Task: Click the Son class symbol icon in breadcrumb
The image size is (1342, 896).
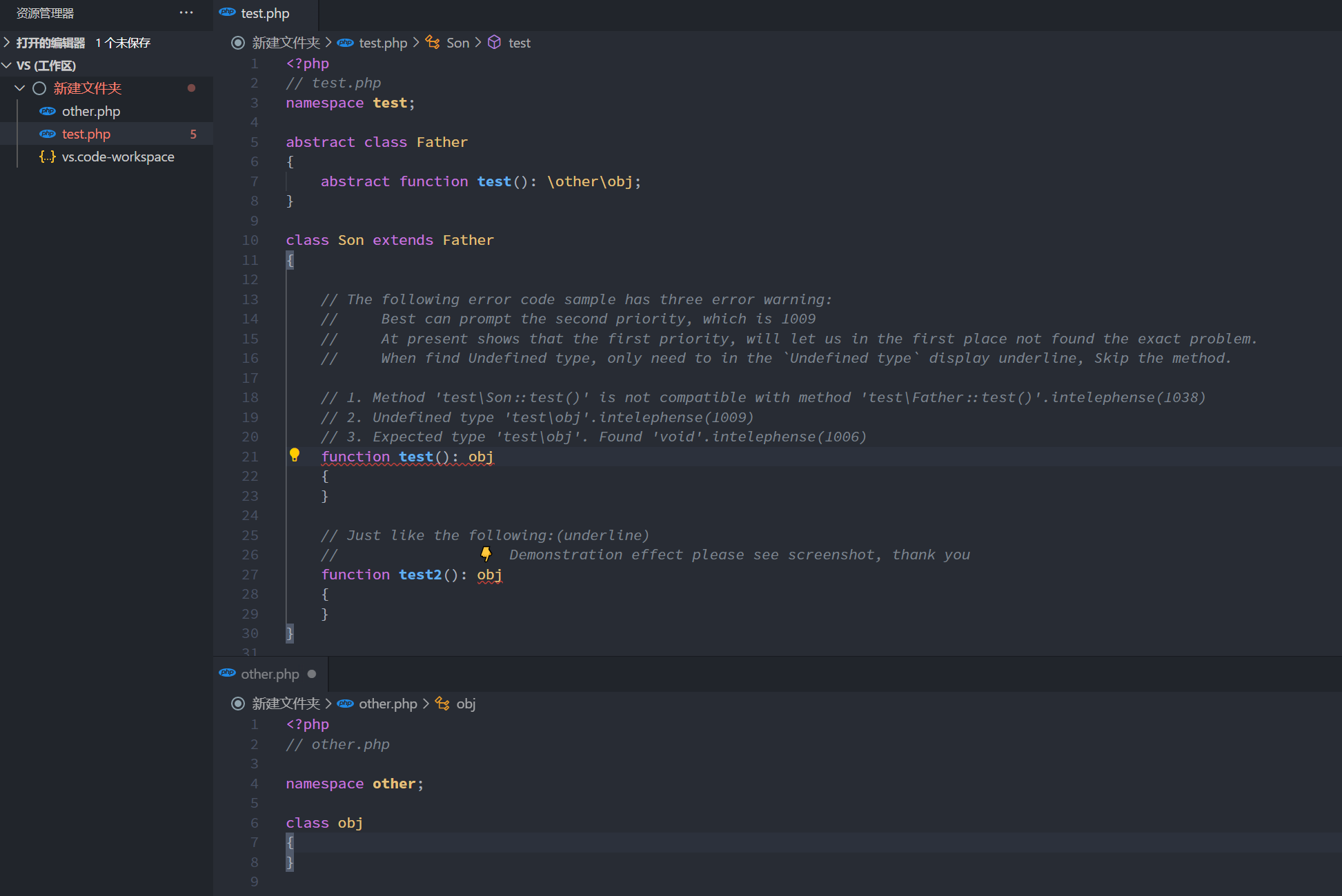Action: pyautogui.click(x=433, y=43)
